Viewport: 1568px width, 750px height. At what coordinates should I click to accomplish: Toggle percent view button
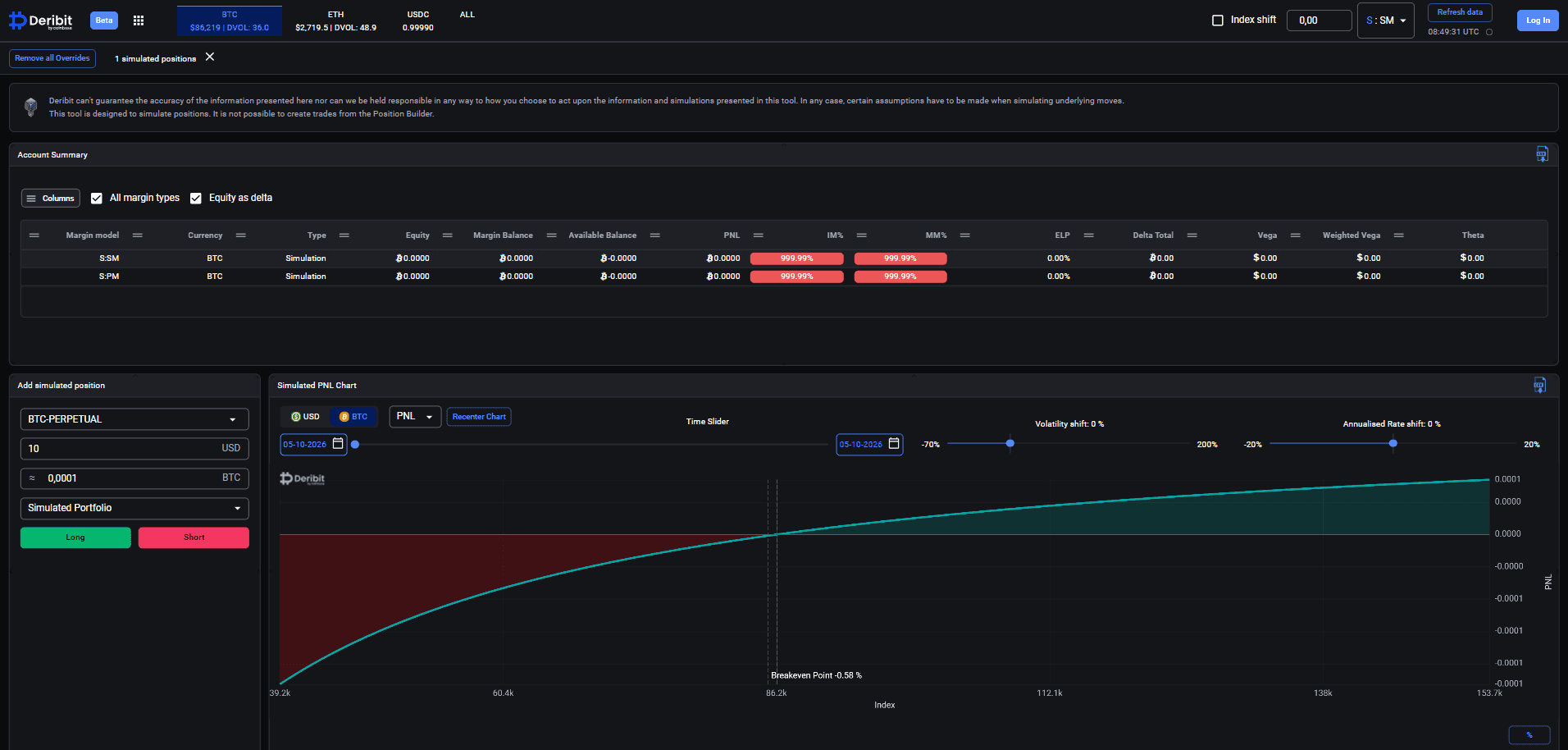[1529, 734]
